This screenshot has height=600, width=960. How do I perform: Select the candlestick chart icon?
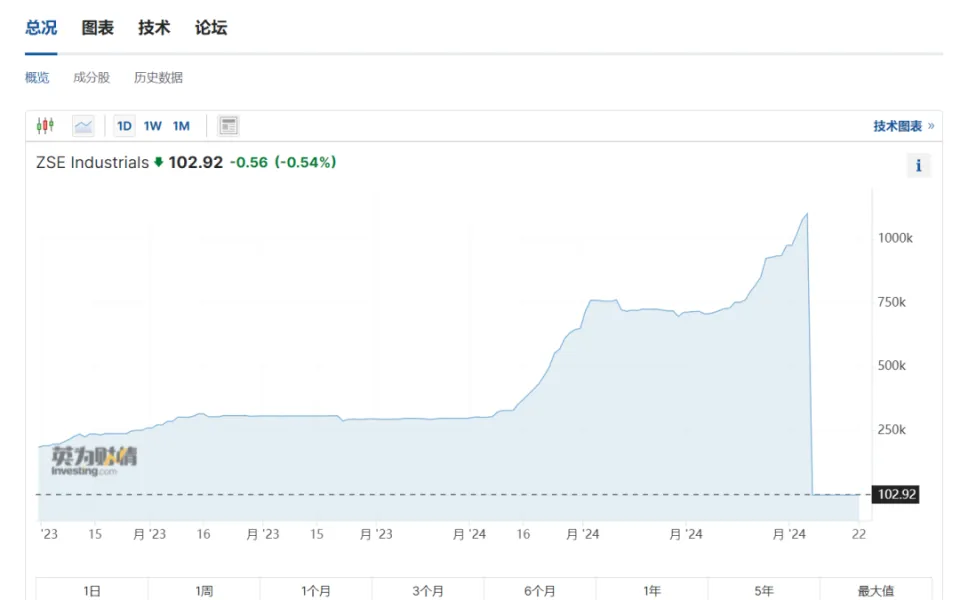(45, 126)
